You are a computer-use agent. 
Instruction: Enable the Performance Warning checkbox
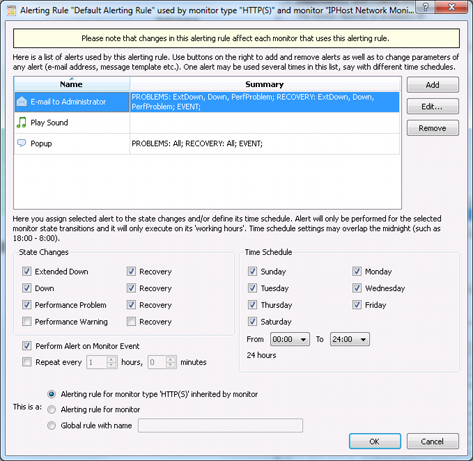(x=27, y=321)
